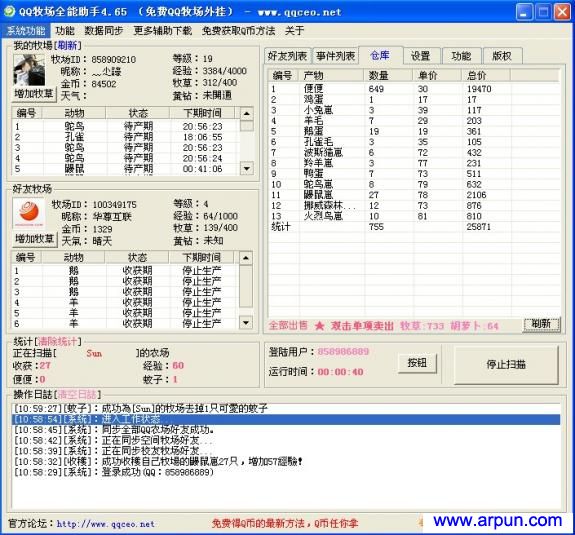
Task: Click 清除统计 link
Action: 58,342
